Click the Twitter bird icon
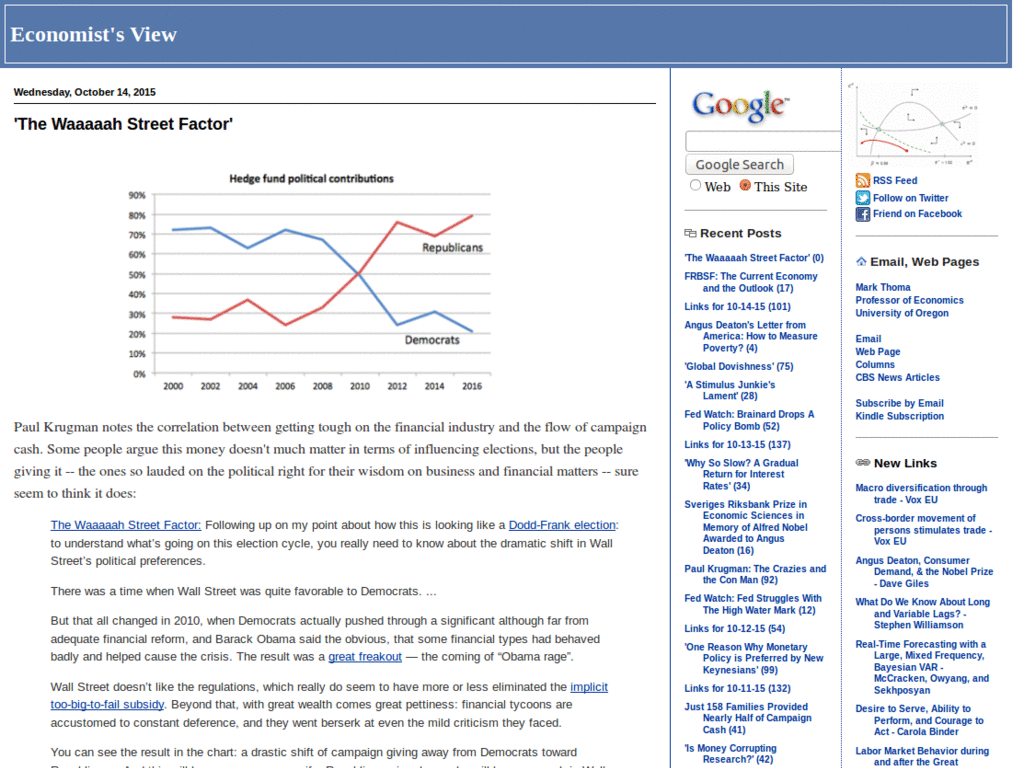The image size is (1024, 768). pos(862,198)
